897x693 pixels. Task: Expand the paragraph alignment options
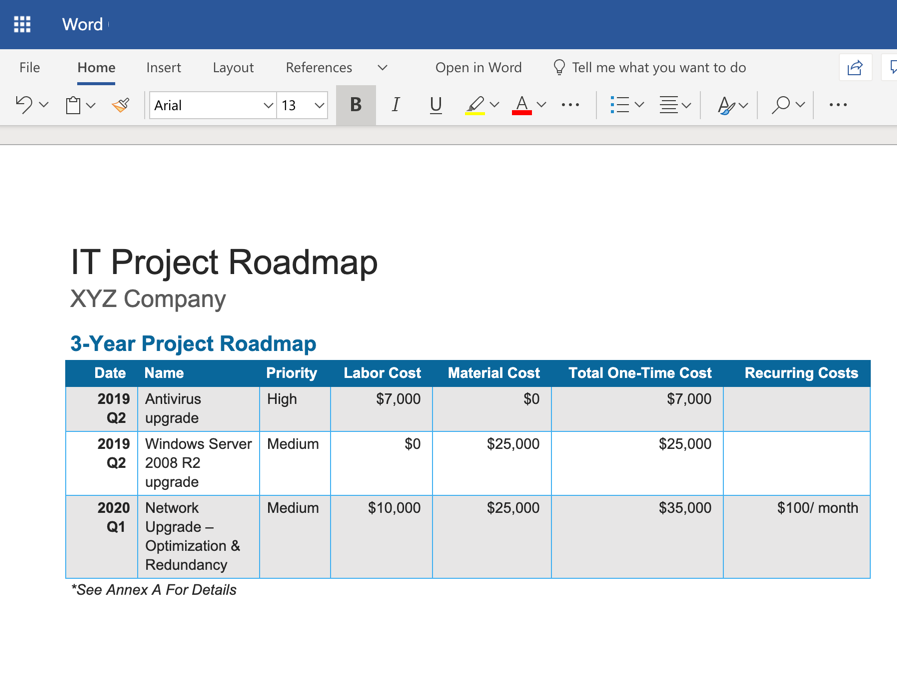point(686,104)
